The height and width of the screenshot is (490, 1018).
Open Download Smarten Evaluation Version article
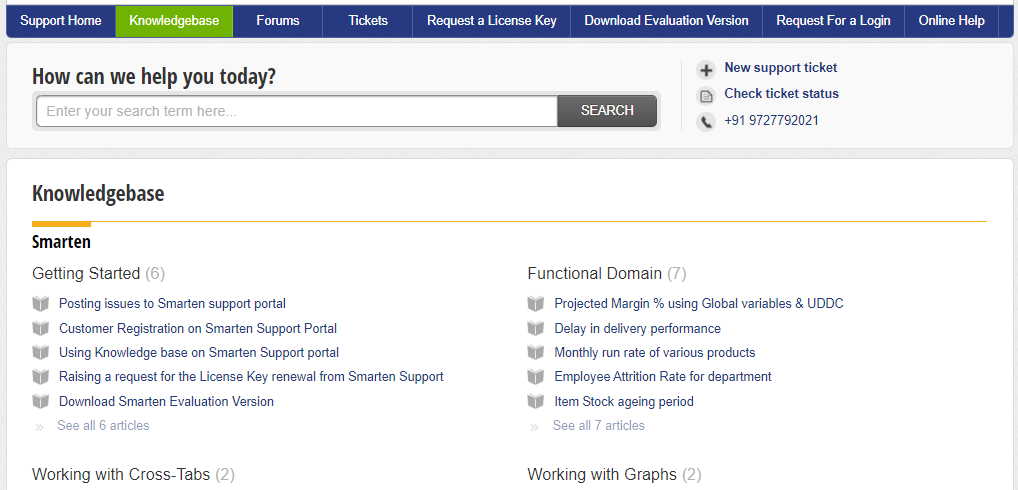click(x=166, y=401)
